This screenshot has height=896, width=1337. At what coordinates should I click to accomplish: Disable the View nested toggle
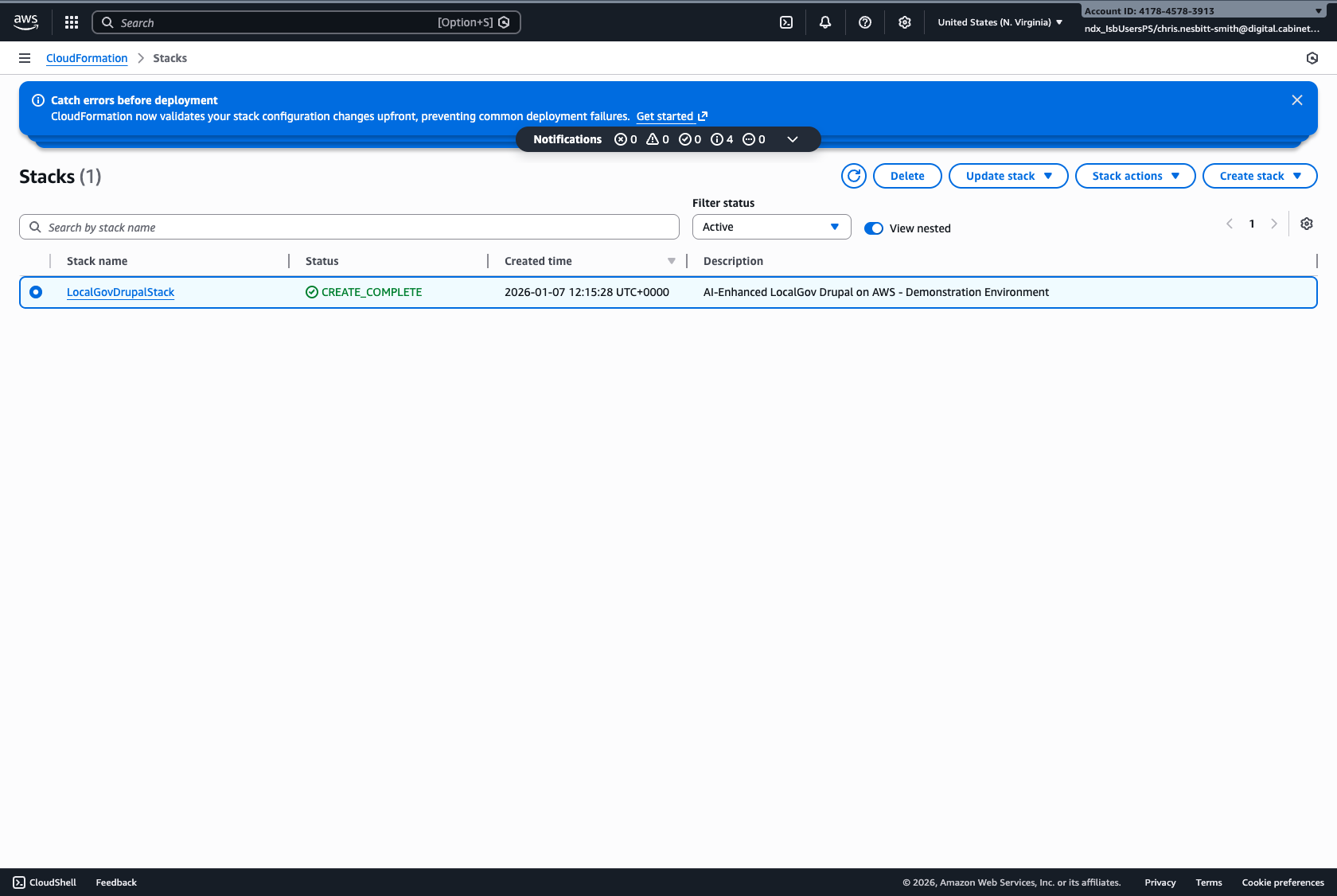point(874,228)
